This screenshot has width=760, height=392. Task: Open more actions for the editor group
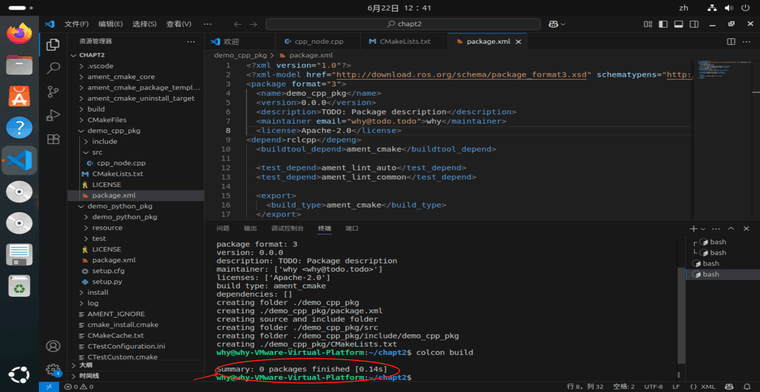747,42
